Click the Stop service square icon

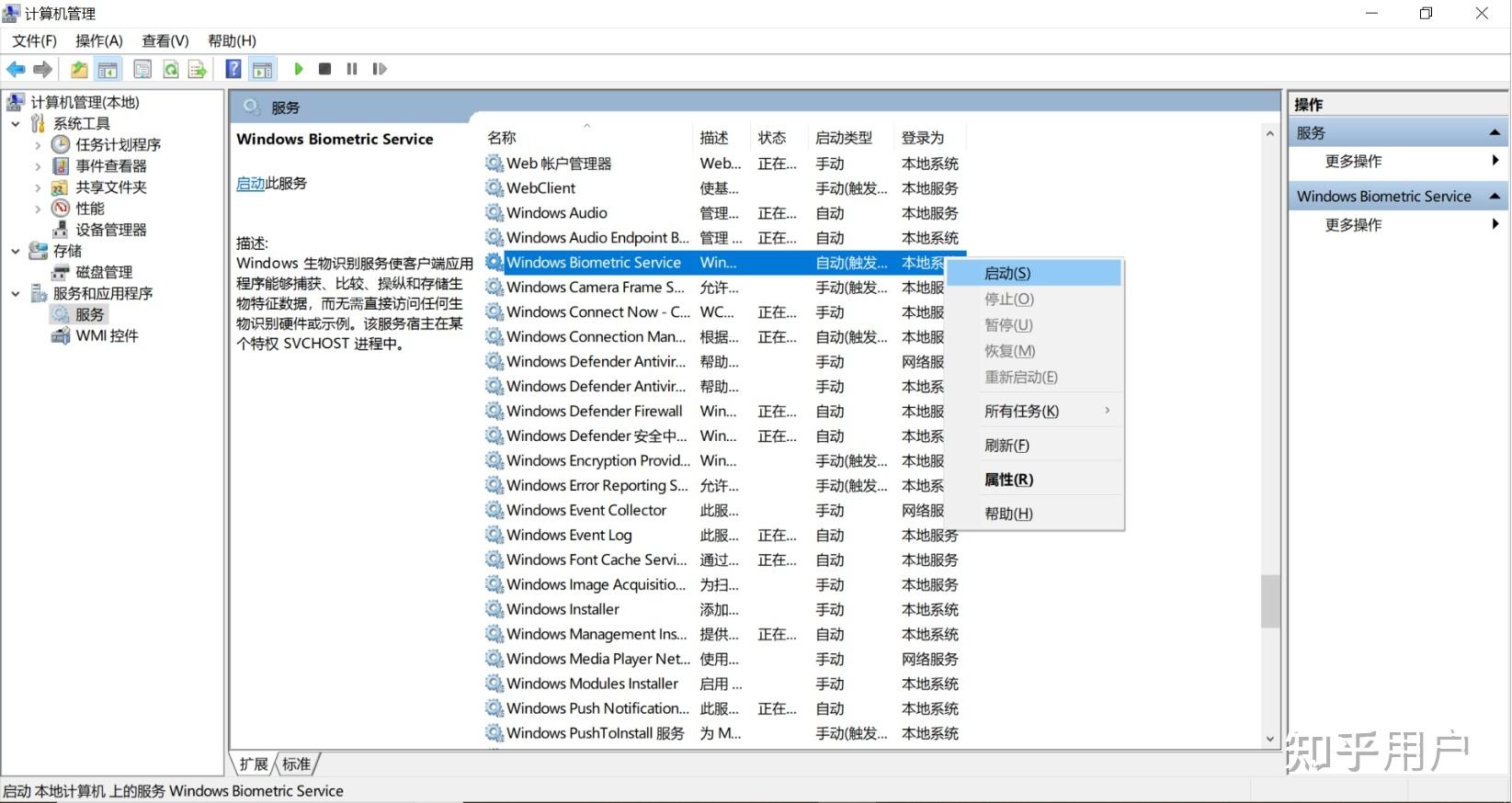[x=324, y=69]
